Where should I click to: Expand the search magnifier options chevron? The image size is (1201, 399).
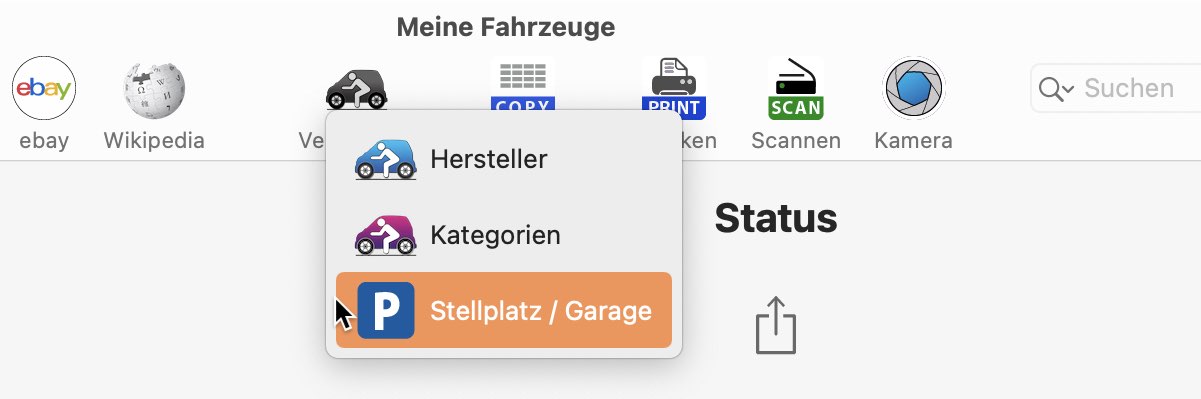pos(1057,89)
